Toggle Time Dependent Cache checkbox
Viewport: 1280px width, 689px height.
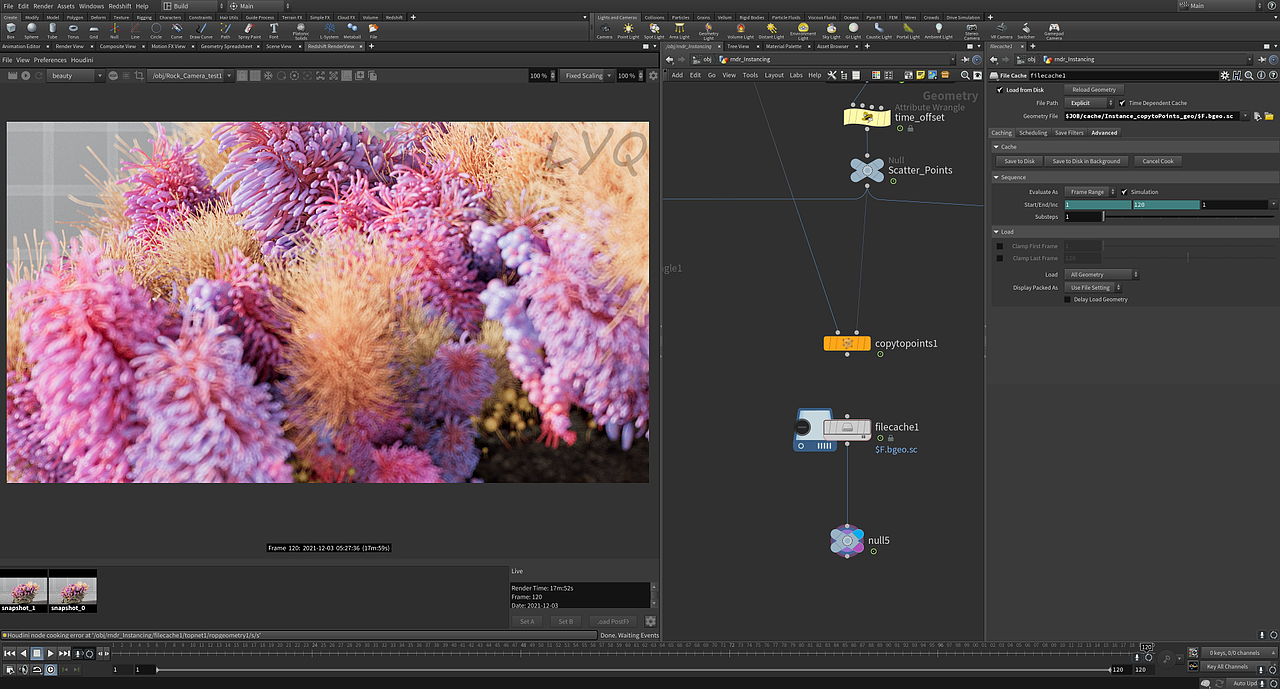pos(1122,103)
